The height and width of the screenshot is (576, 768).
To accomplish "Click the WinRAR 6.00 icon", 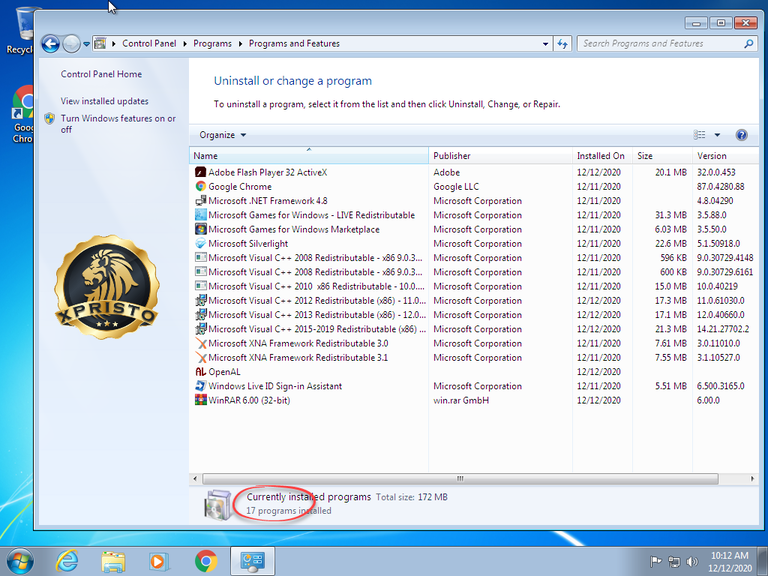I will click(200, 400).
